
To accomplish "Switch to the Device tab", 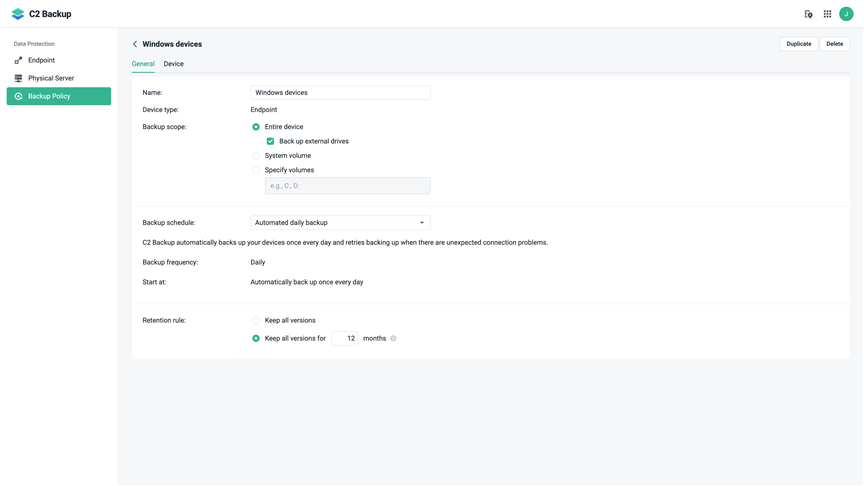I will coord(174,64).
